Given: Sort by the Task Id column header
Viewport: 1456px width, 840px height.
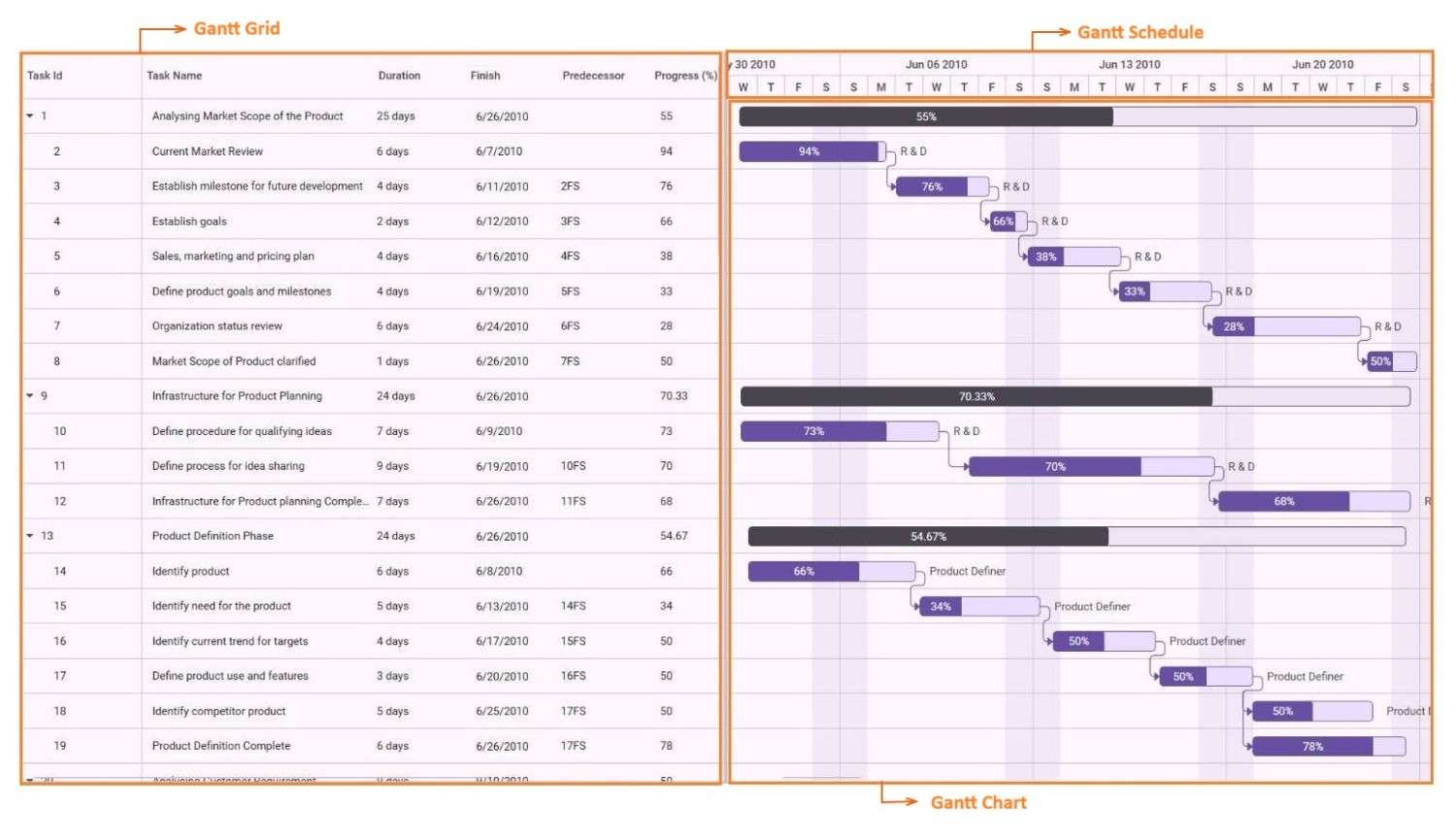Looking at the screenshot, I should pos(45,76).
